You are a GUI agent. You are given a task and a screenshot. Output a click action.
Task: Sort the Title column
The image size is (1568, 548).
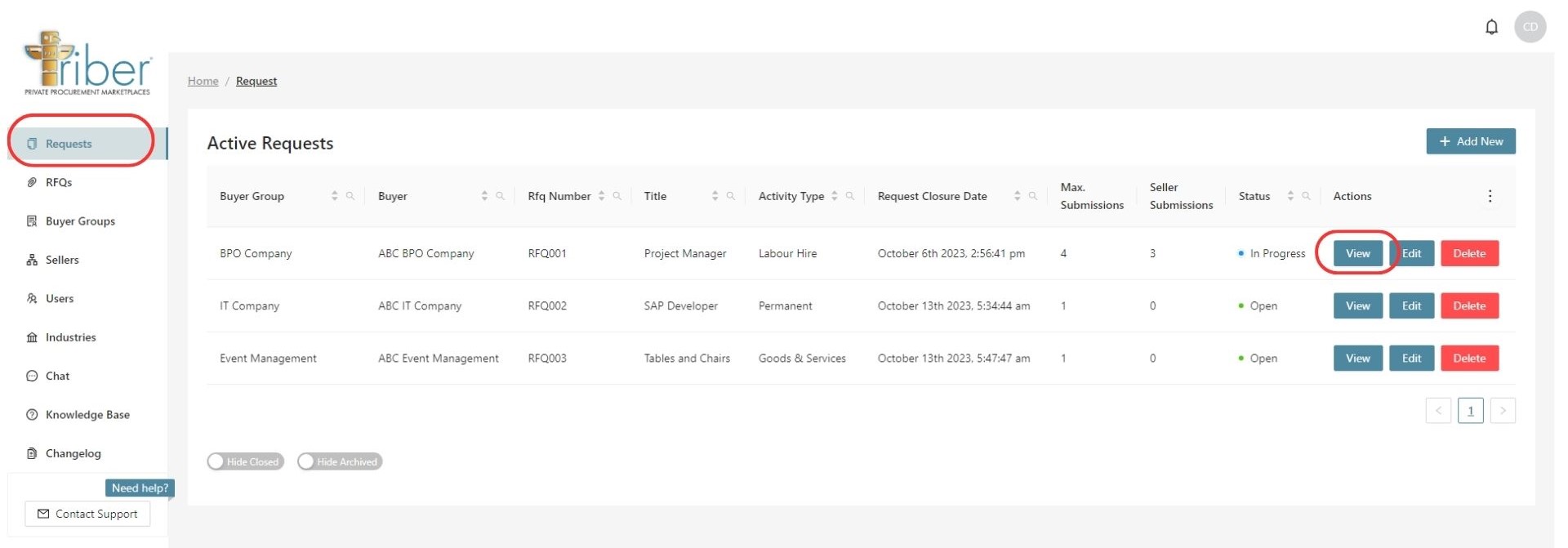tap(715, 196)
